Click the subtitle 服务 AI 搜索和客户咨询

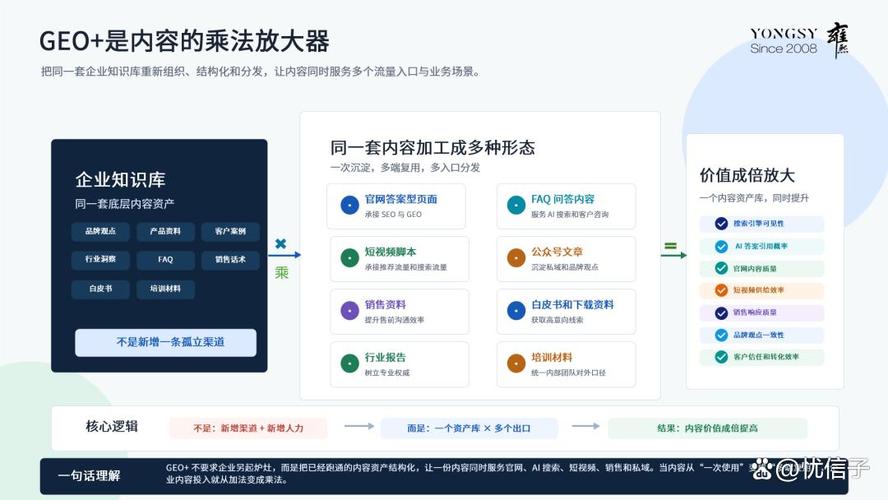570,215
